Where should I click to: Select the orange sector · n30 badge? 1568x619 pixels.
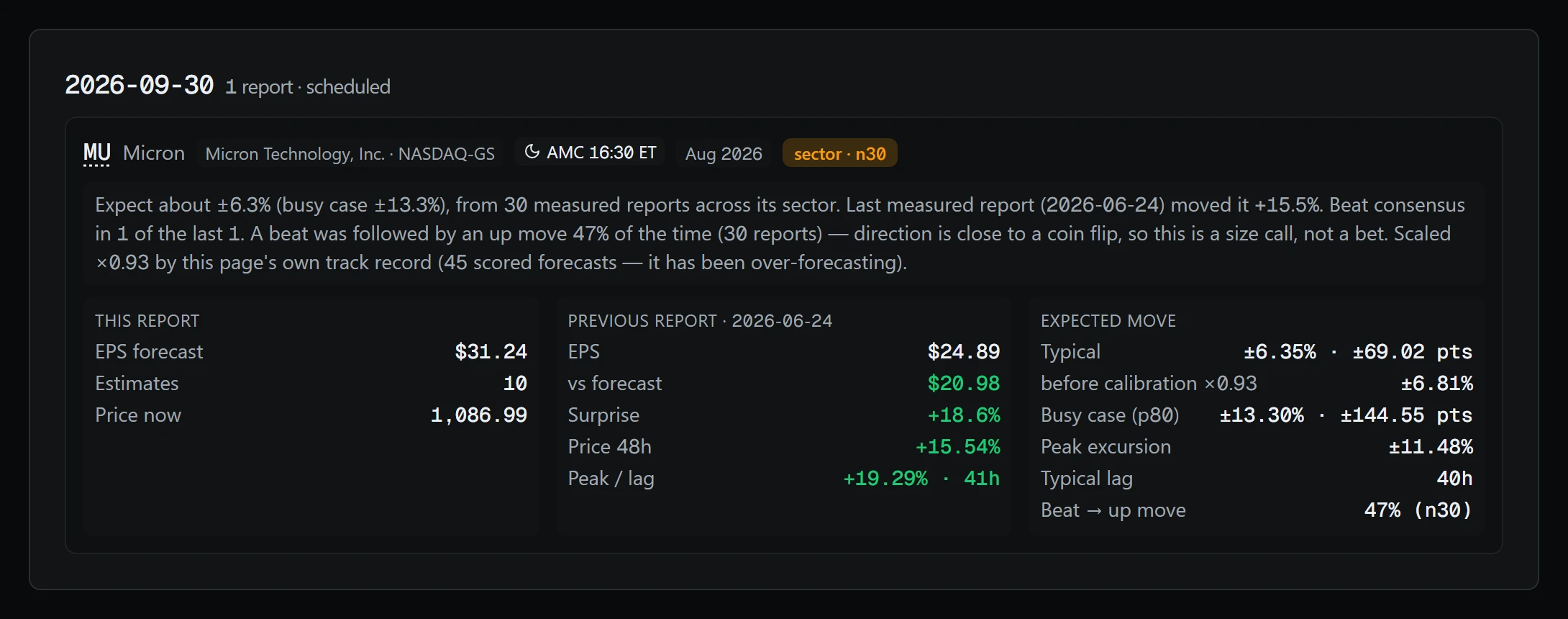pos(839,153)
